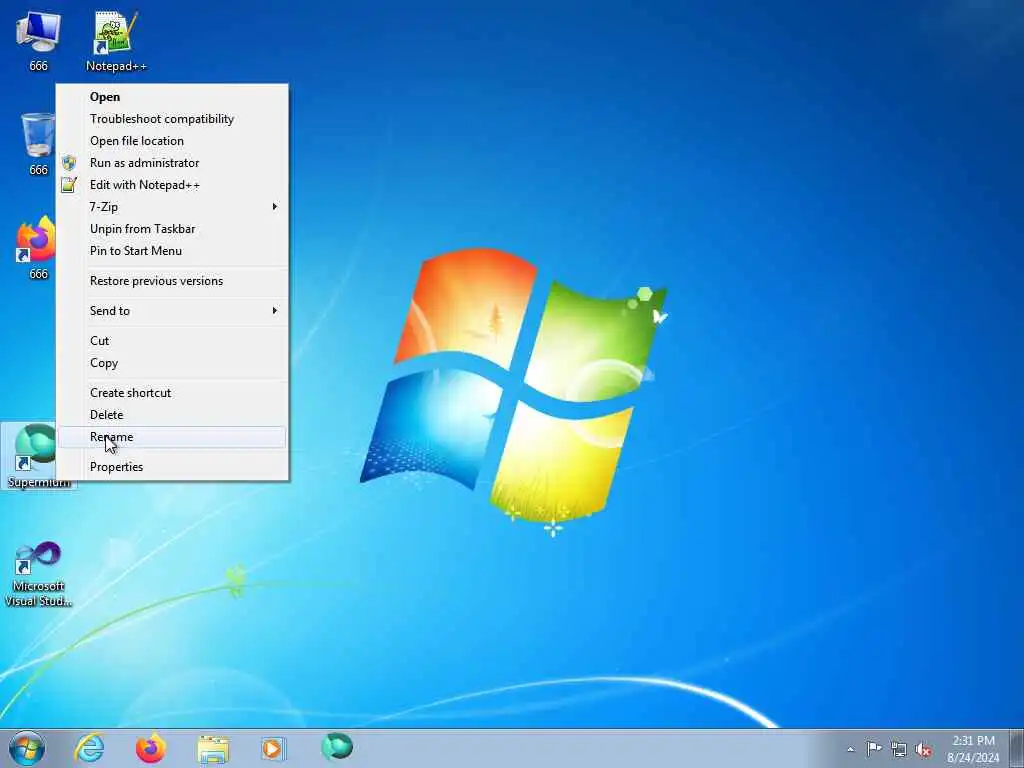Choose Rename in the context menu
Image resolution: width=1024 pixels, height=768 pixels.
pos(172,437)
